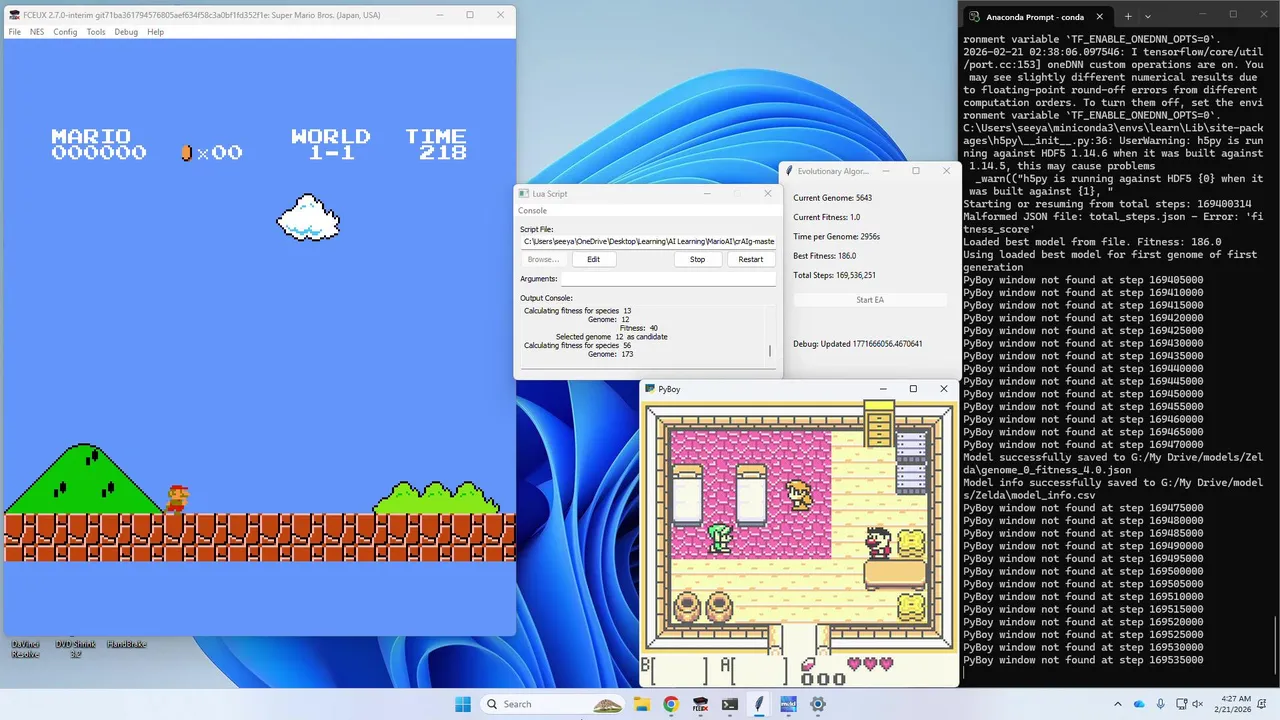The height and width of the screenshot is (720, 1280).
Task: Click the Arguments input field
Action: coord(668,279)
